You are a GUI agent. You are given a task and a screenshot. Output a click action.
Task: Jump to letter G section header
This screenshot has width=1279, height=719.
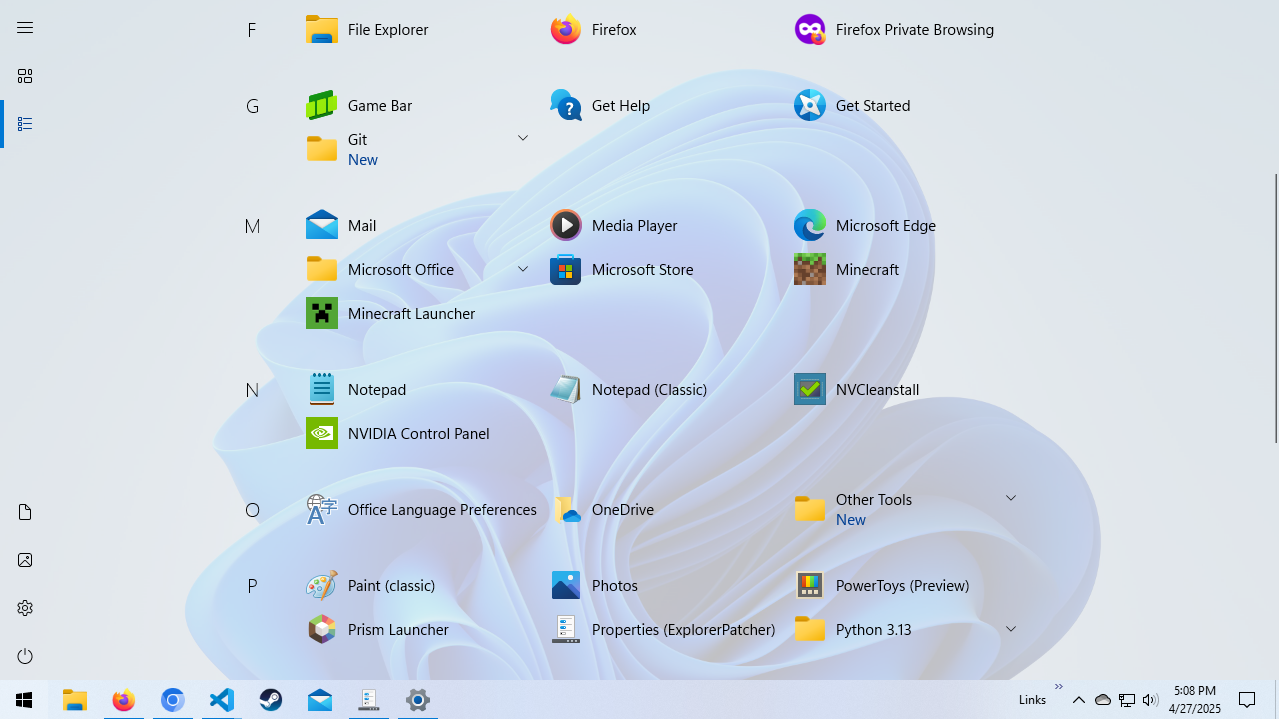coord(253,106)
